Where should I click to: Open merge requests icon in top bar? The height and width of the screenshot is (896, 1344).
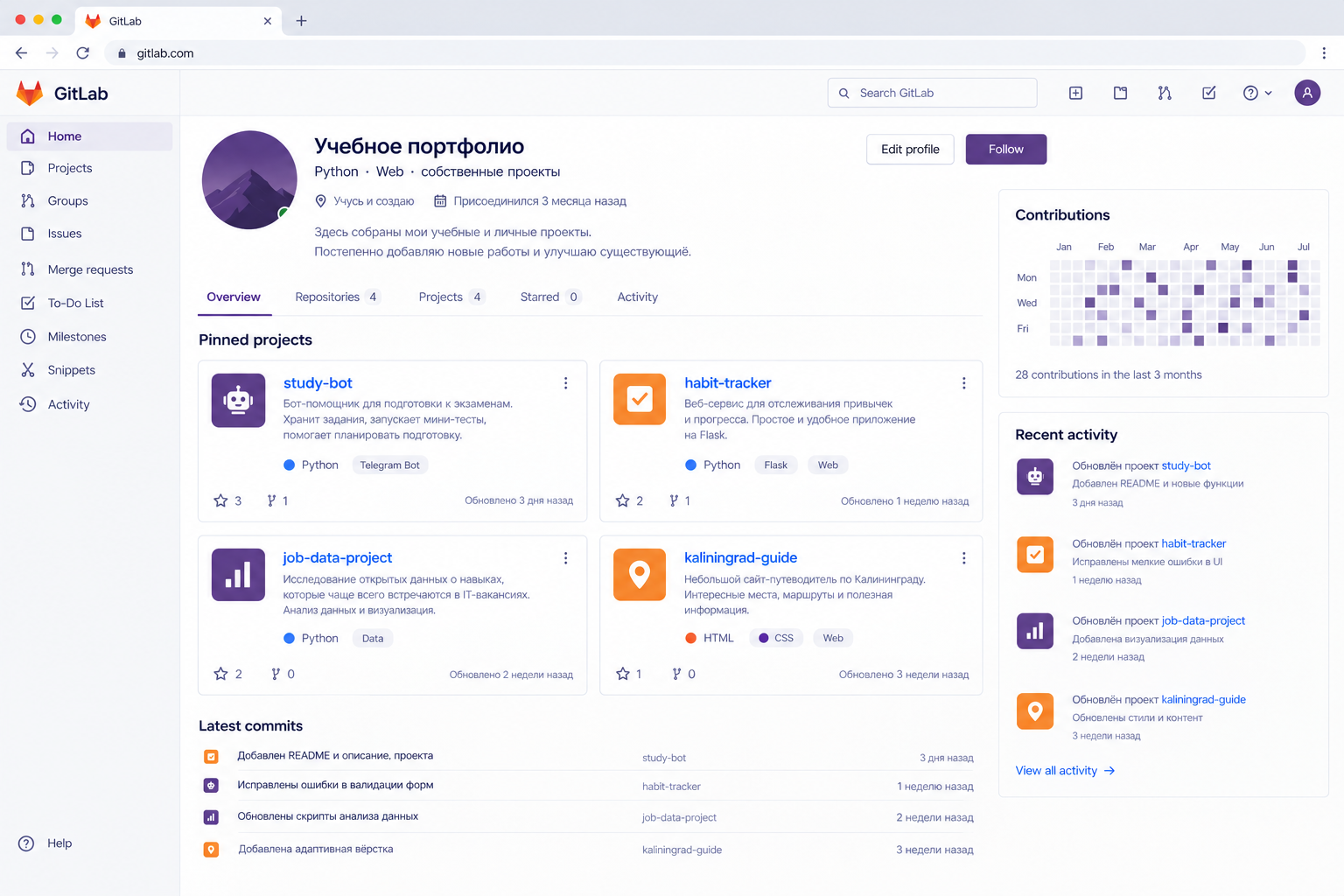(x=1165, y=93)
